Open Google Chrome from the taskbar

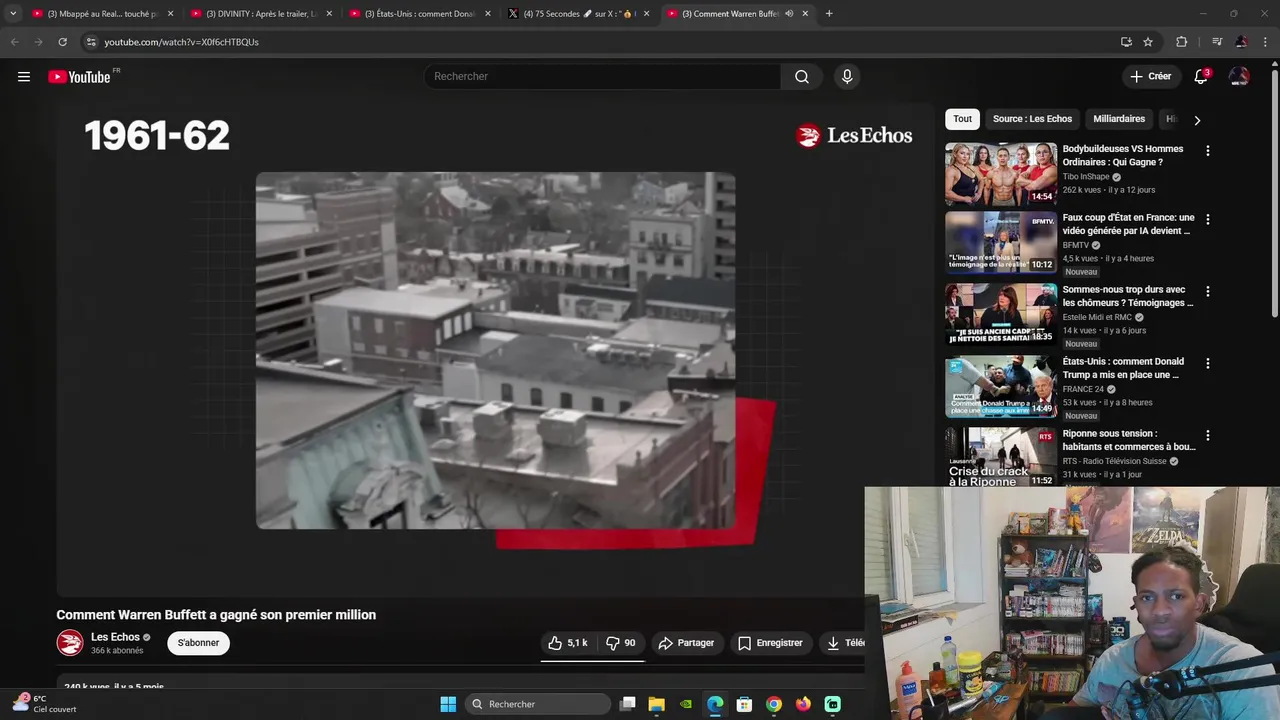[773, 704]
